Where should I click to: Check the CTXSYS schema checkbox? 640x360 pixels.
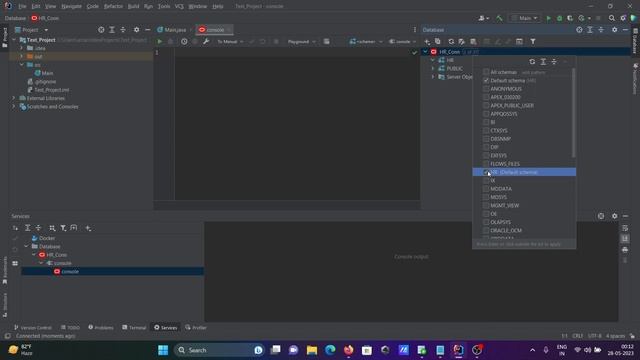(486, 130)
